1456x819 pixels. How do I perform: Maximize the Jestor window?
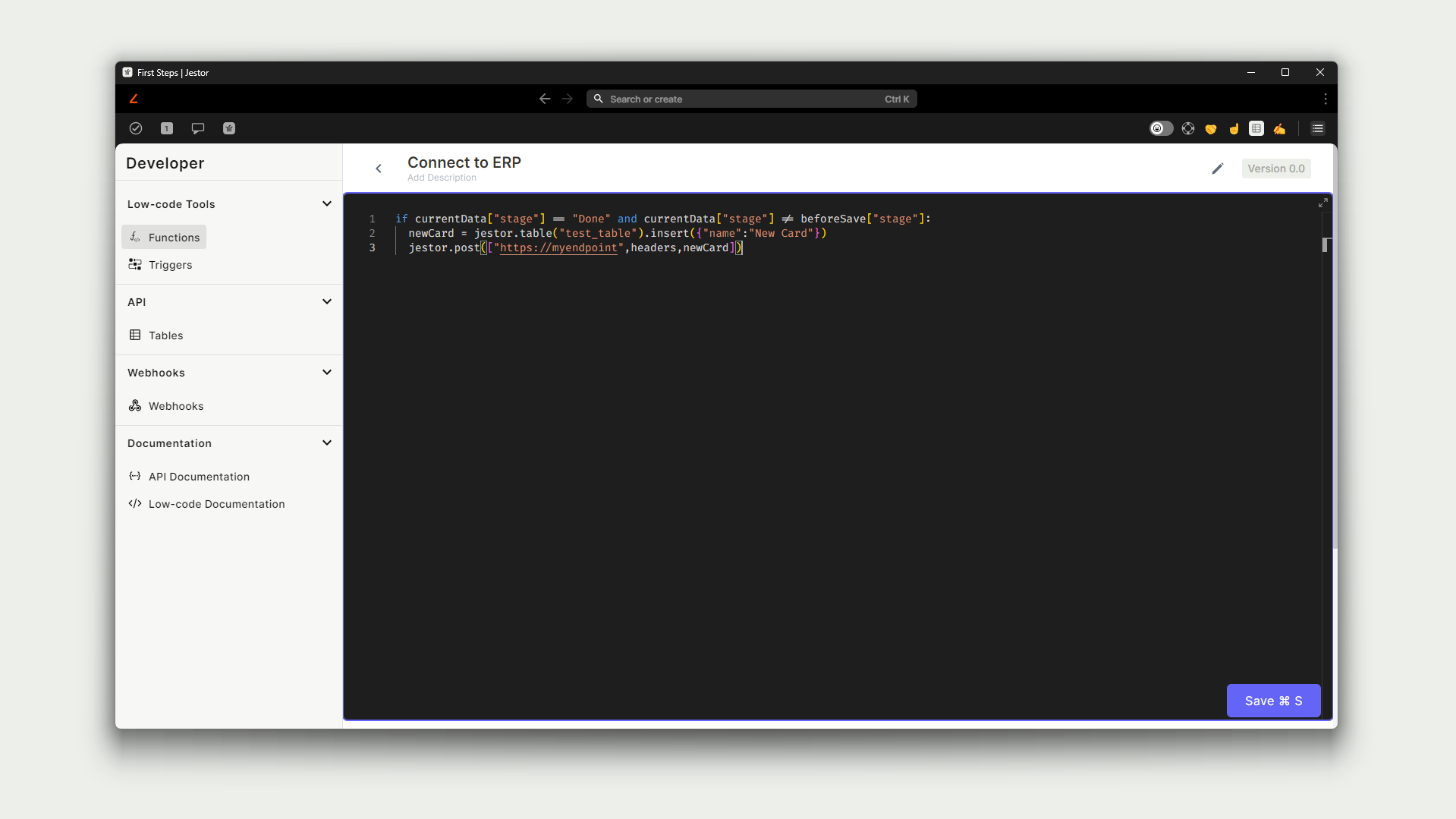(1285, 72)
